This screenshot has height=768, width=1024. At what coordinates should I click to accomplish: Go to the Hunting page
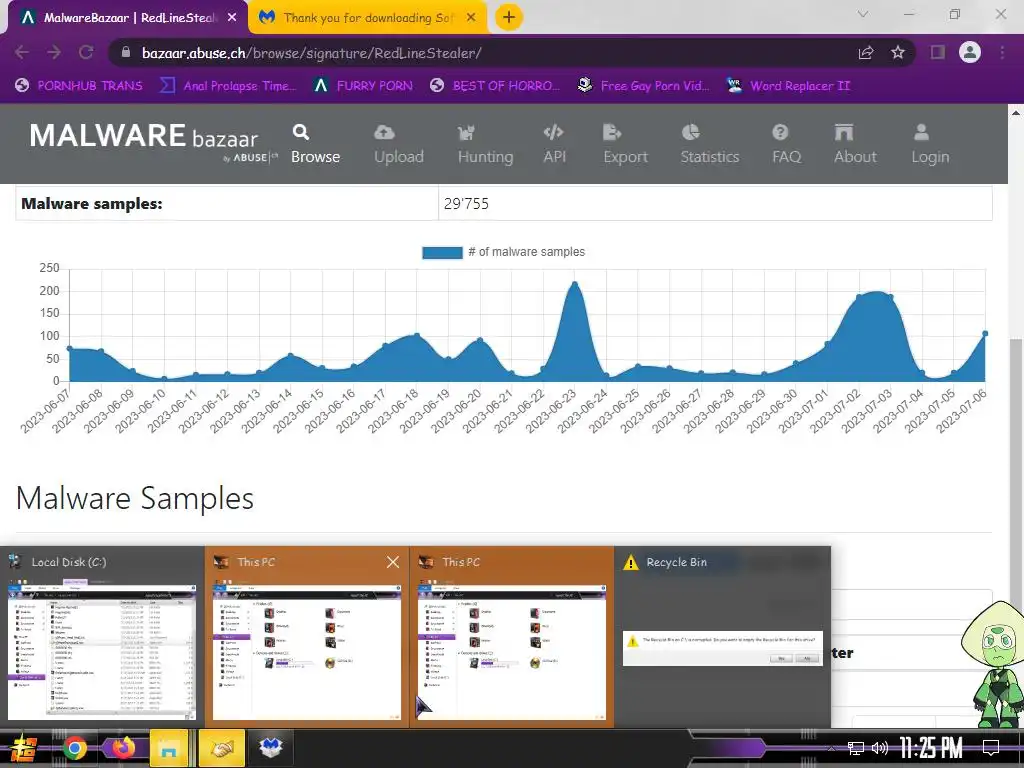[x=485, y=144]
